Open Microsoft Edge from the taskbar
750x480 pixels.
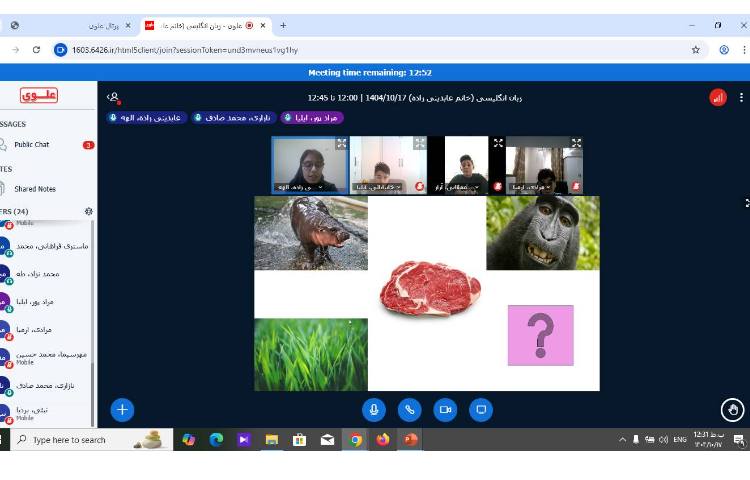pos(216,439)
